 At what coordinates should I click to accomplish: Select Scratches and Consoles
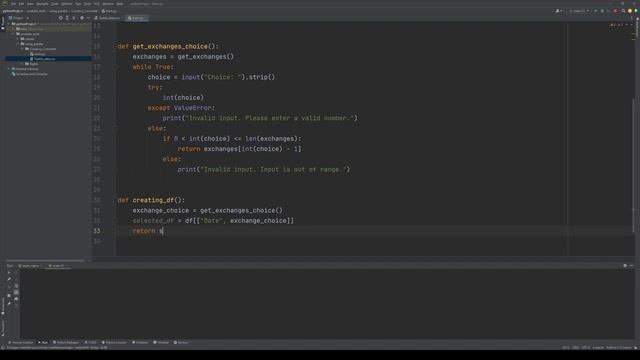29,74
